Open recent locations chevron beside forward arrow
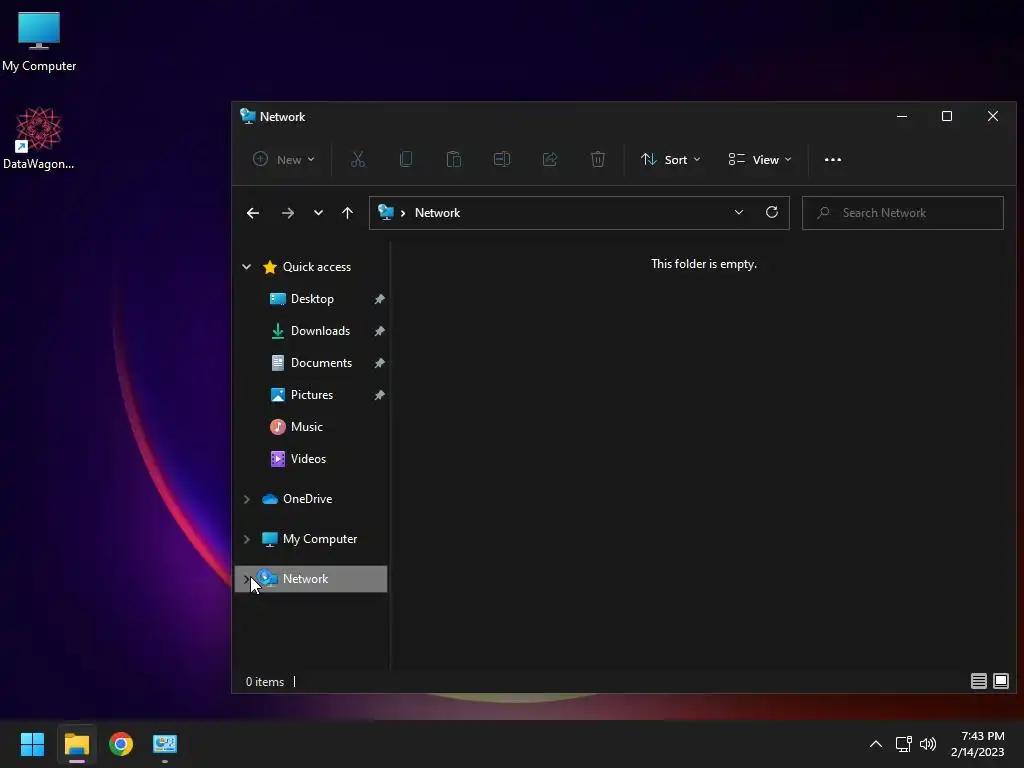The height and width of the screenshot is (768, 1024). [x=318, y=213]
